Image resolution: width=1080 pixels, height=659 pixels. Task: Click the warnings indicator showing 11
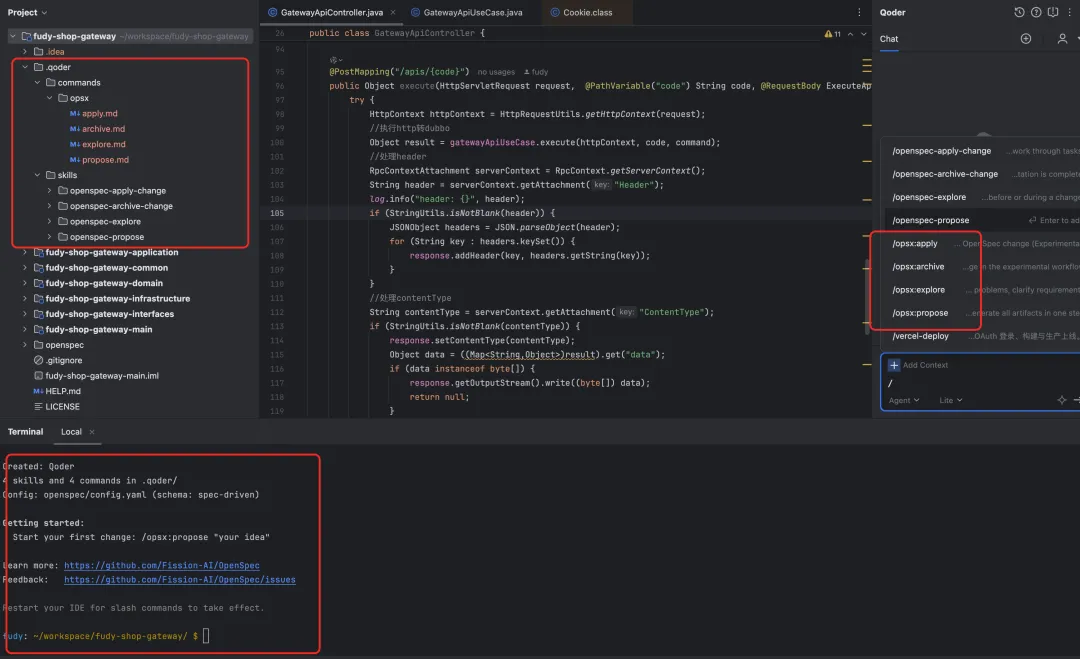pos(833,34)
